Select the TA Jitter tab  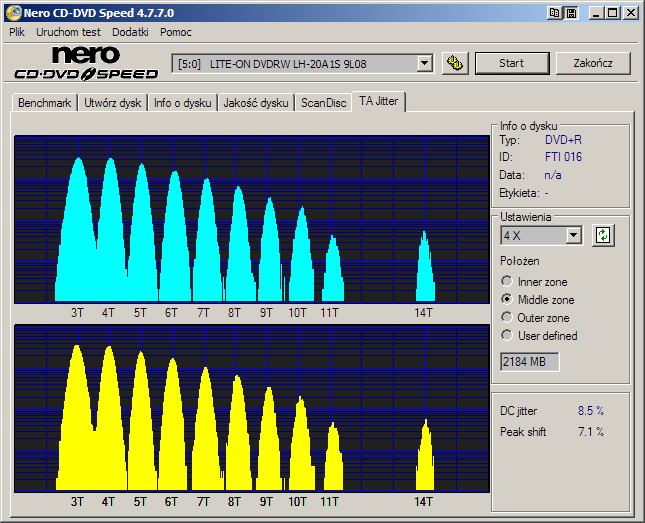[x=378, y=101]
